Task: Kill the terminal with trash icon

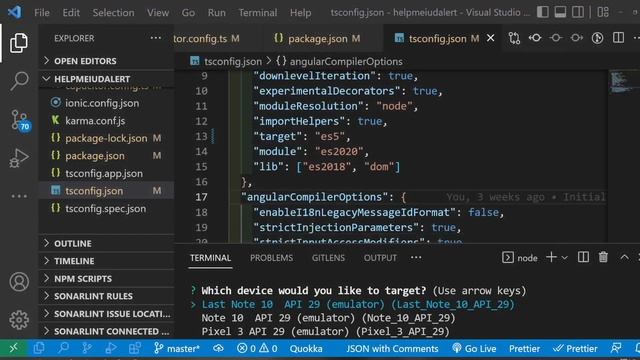Action: coord(603,257)
